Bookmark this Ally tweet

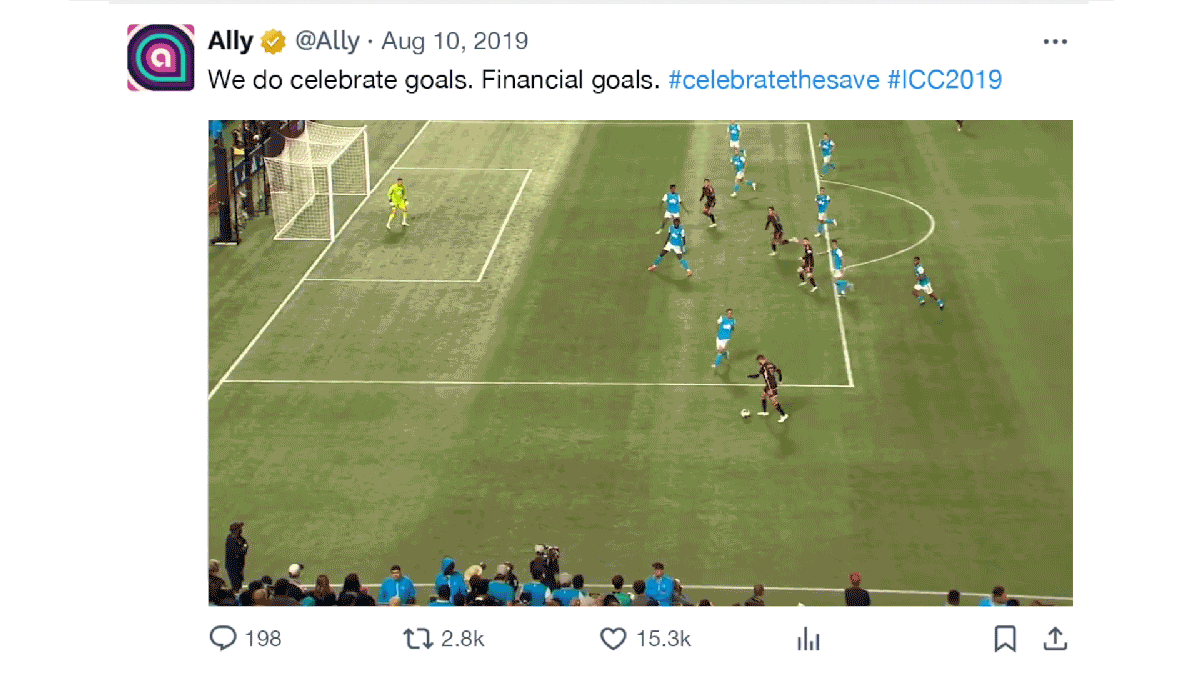(x=1005, y=638)
